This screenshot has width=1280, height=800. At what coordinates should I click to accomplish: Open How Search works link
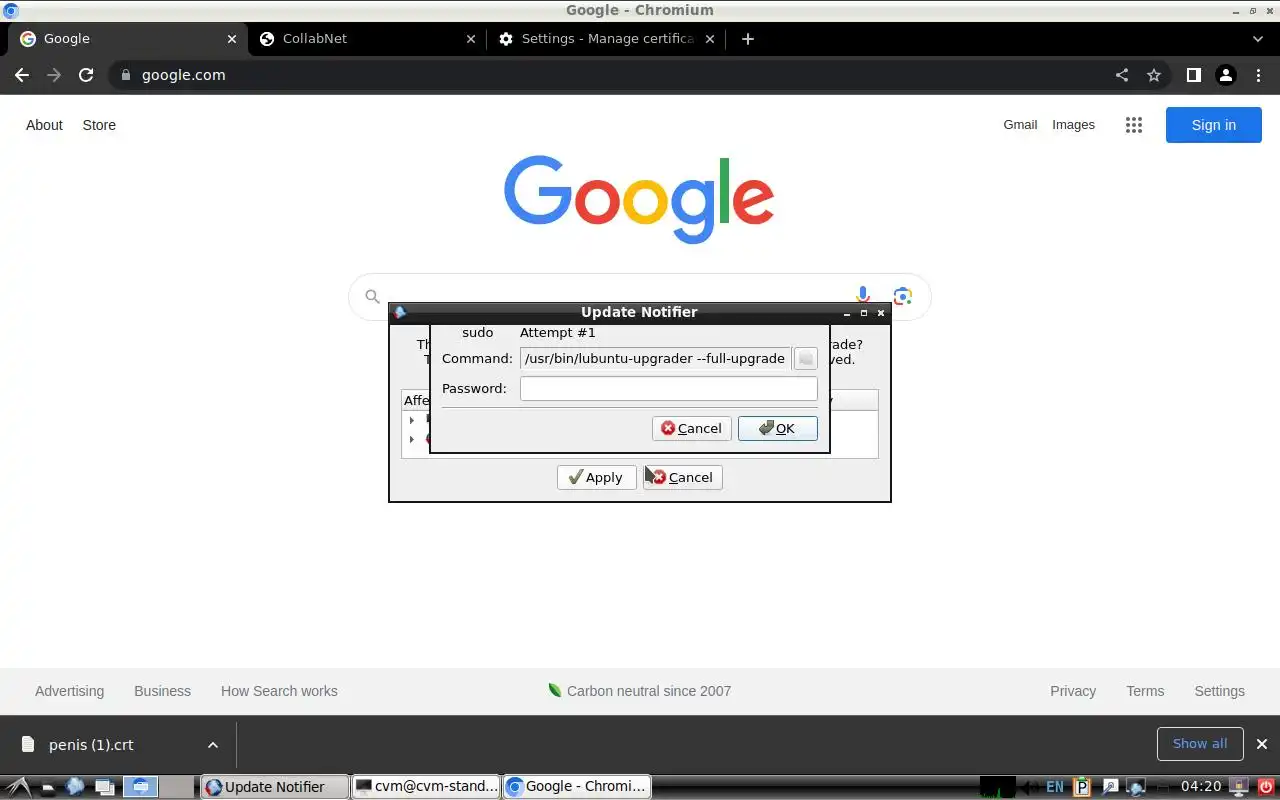279,691
